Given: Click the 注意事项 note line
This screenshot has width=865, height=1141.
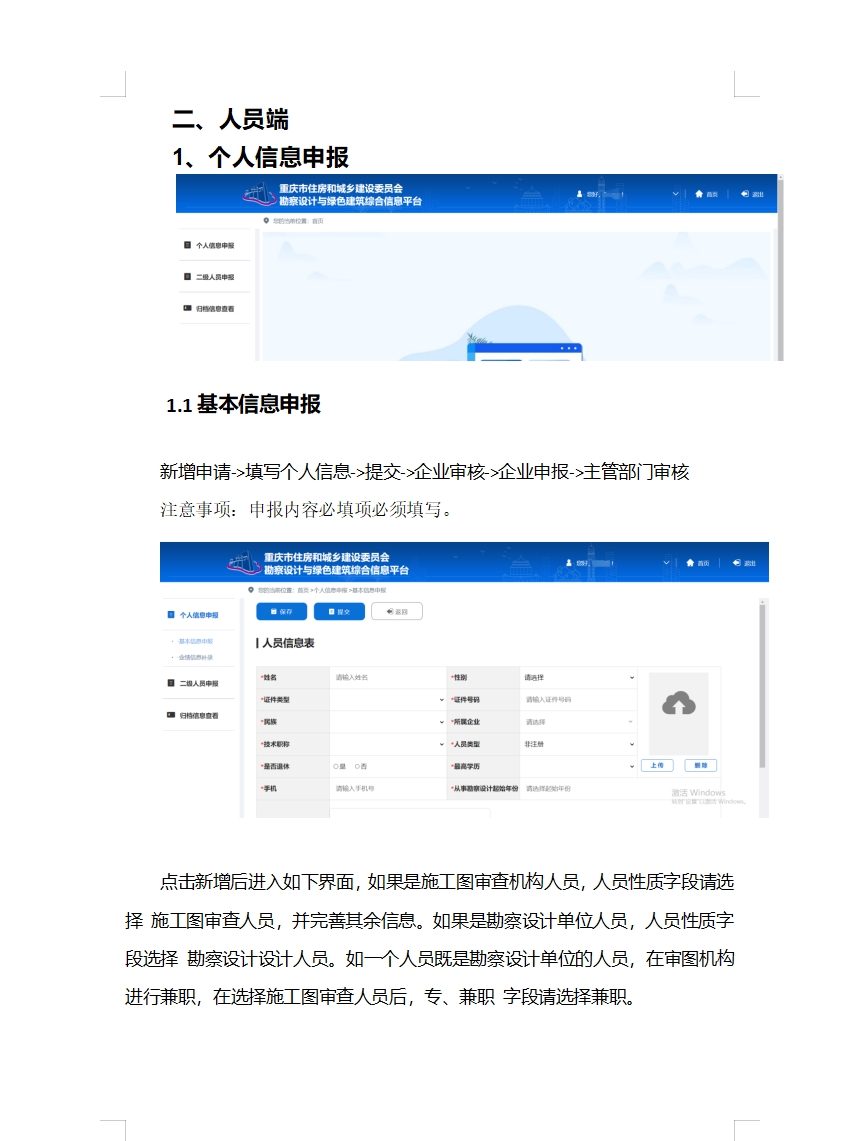Looking at the screenshot, I should tap(306, 509).
